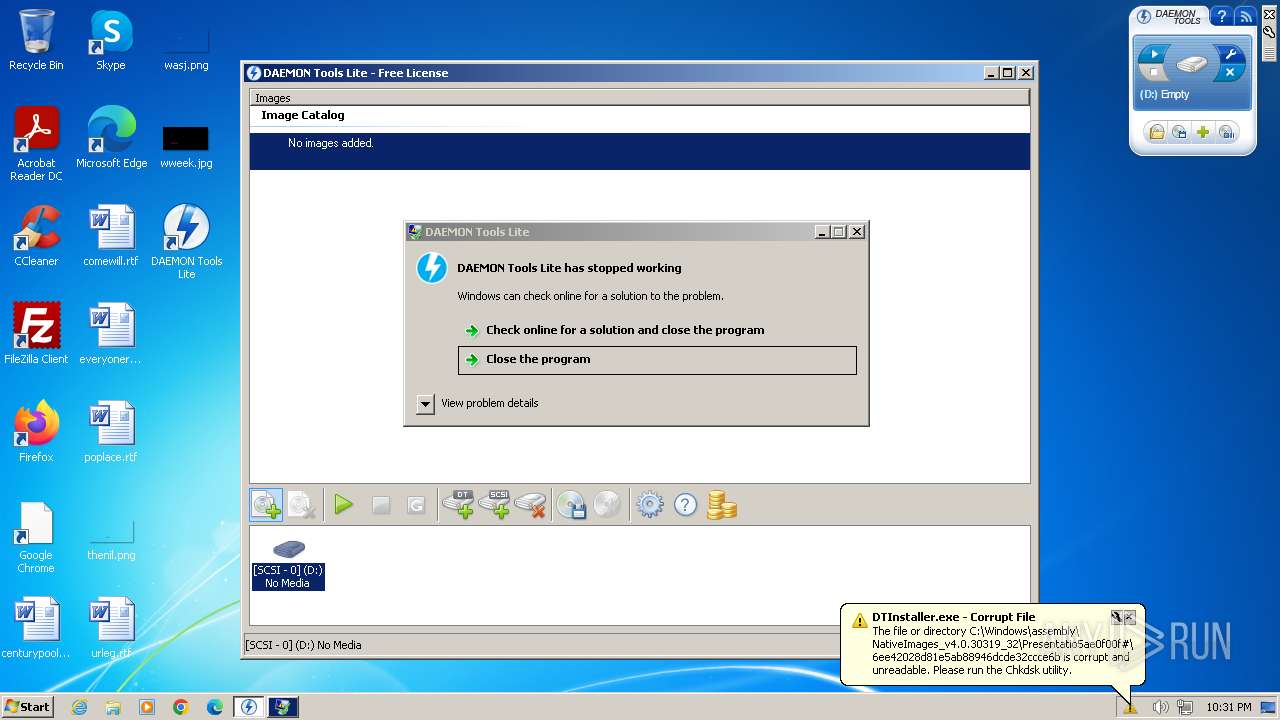Click the Remove Image toolbar icon
The height and width of the screenshot is (720, 1280).
coord(302,505)
